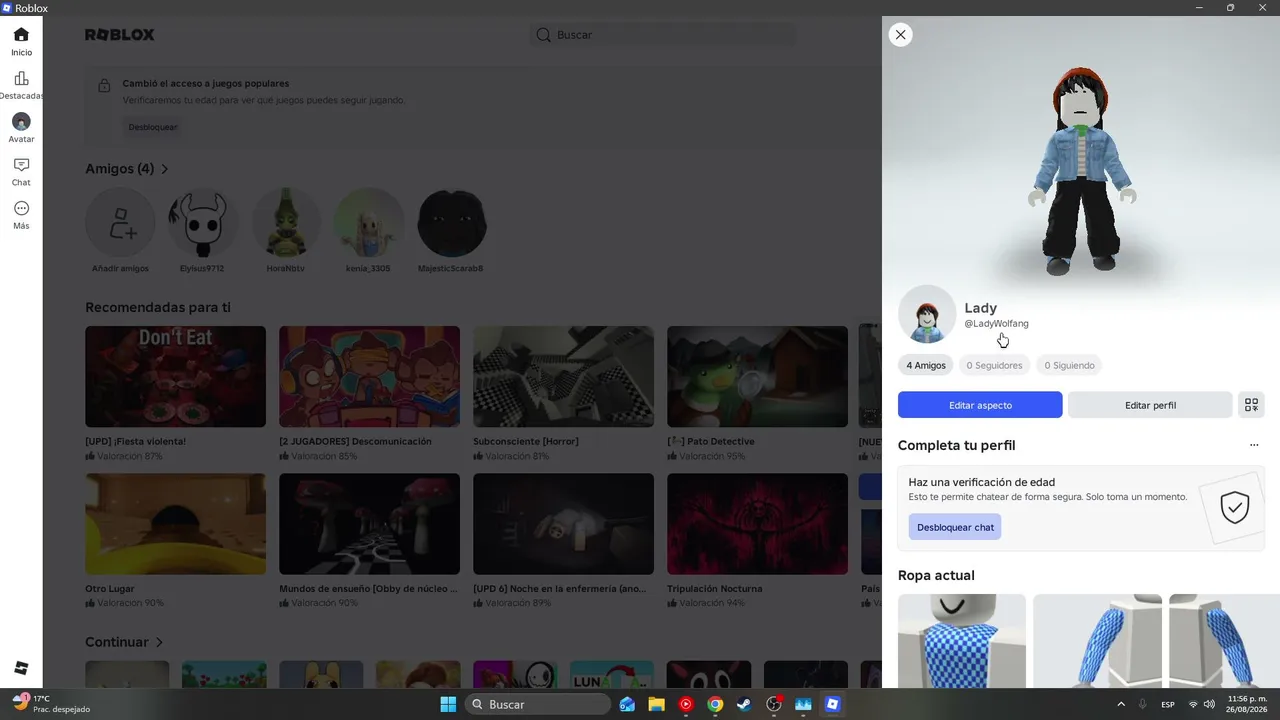
Task: Open YouTube Music from the taskbar
Action: [x=686, y=704]
